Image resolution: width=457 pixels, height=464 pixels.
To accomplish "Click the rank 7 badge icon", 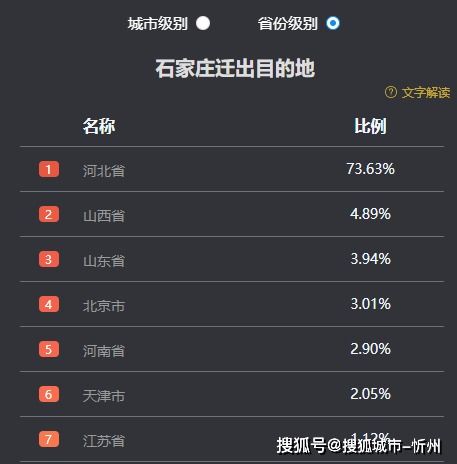I will point(49,439).
